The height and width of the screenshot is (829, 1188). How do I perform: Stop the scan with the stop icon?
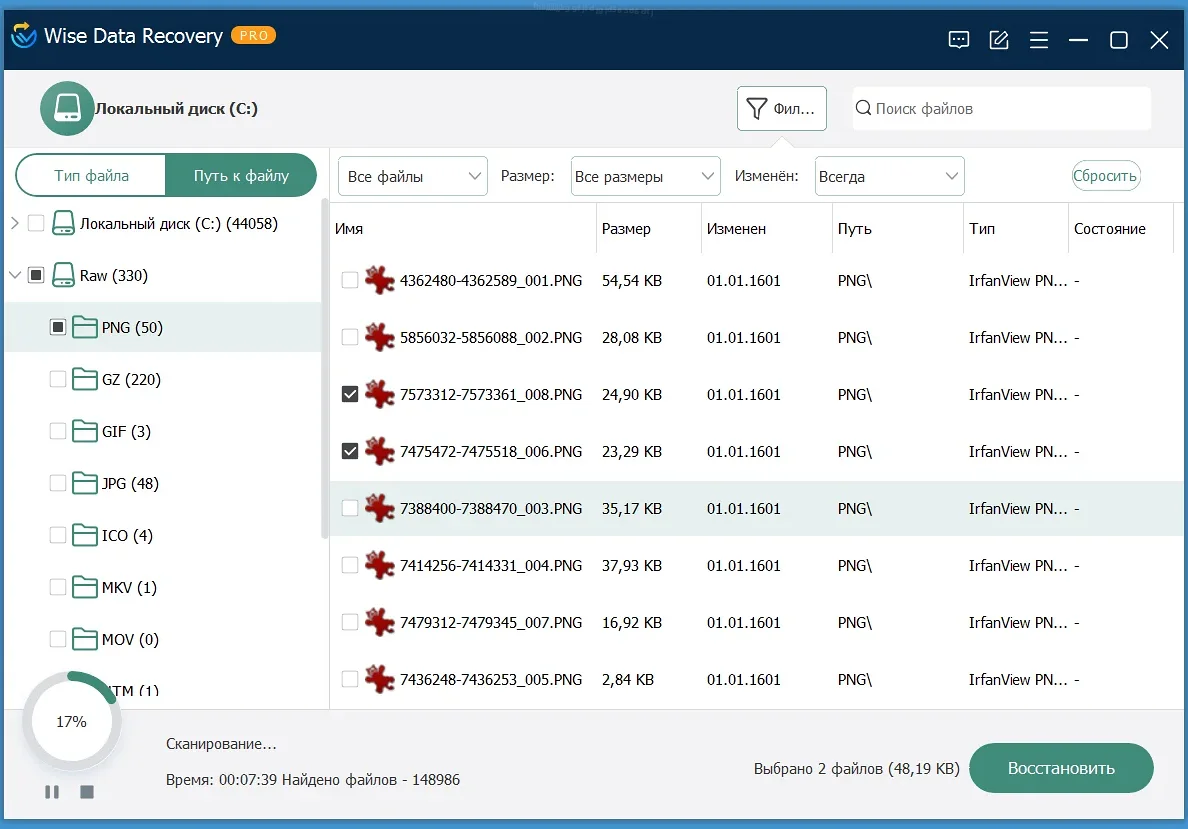click(87, 792)
